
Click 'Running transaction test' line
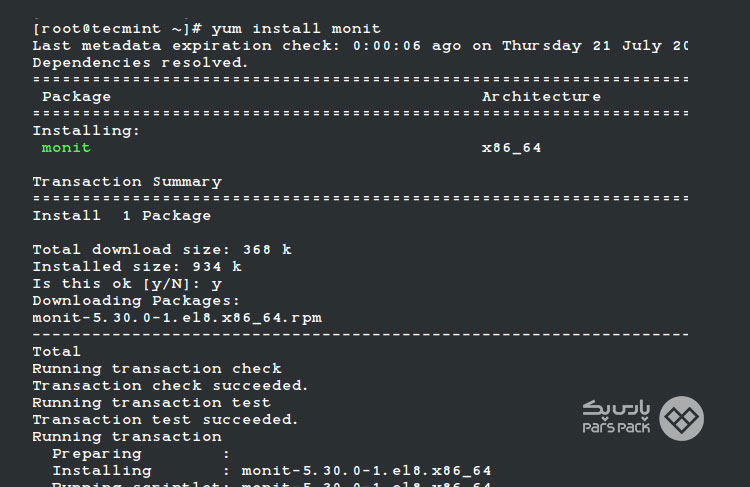pyautogui.click(x=151, y=403)
